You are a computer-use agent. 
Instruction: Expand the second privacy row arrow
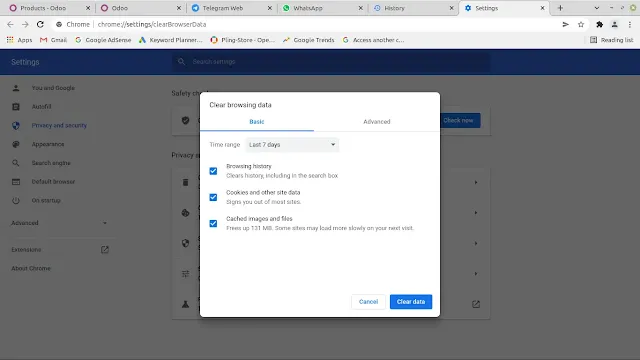tap(476, 213)
